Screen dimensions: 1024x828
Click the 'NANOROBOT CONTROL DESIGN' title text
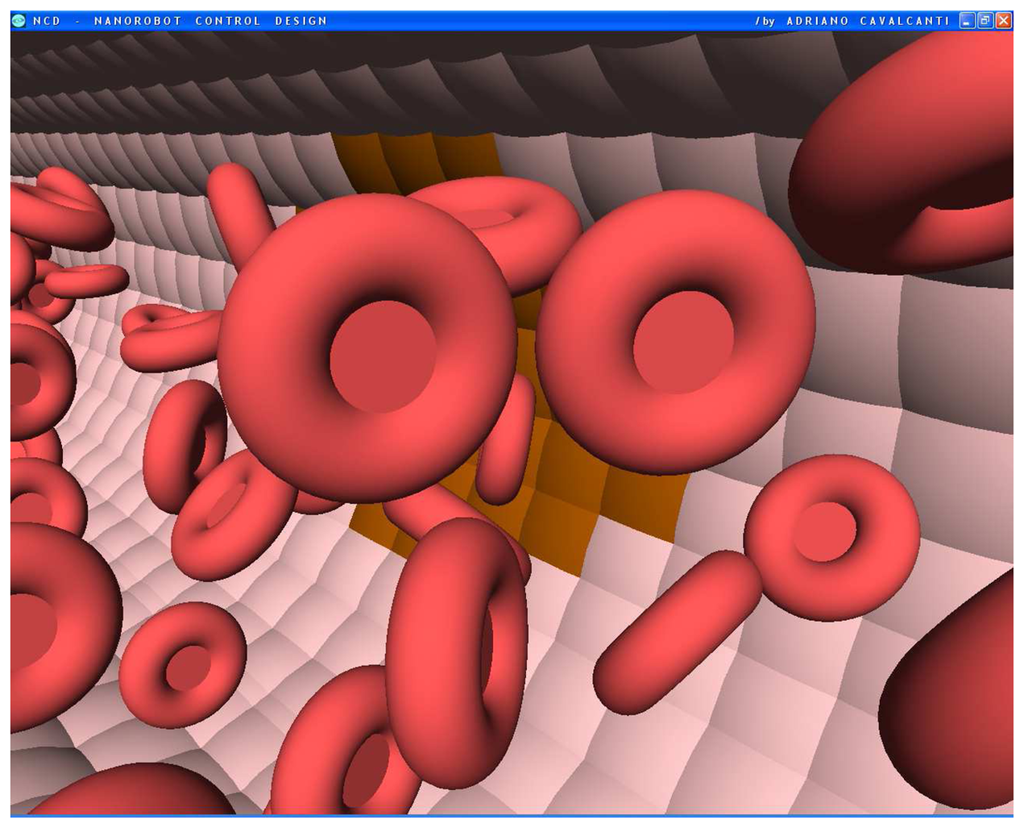(210, 20)
